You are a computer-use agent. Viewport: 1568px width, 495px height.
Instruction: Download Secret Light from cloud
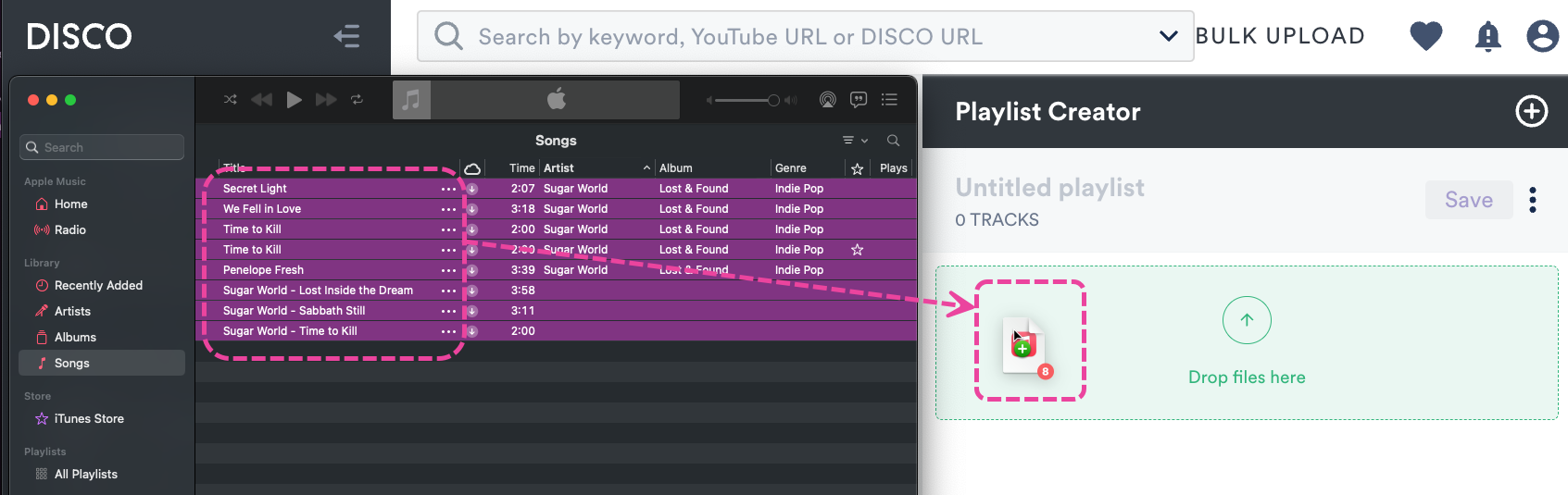coord(472,189)
